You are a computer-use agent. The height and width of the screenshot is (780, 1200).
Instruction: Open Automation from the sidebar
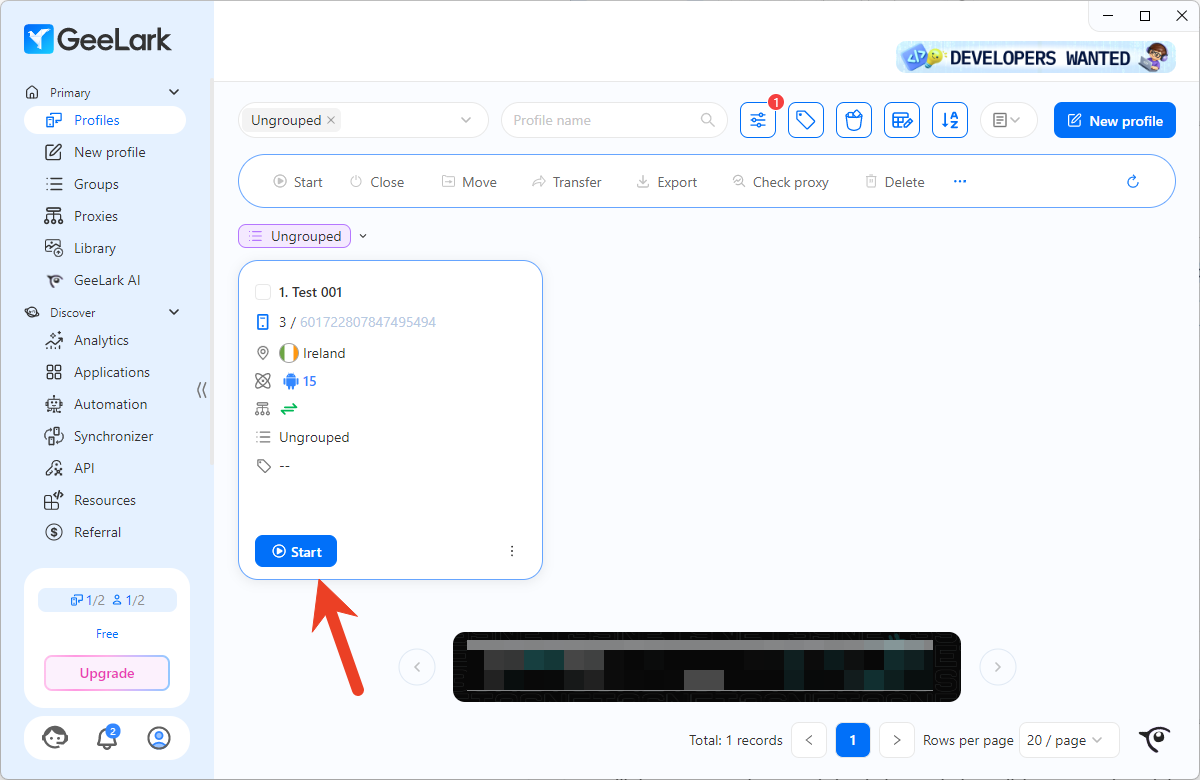110,404
